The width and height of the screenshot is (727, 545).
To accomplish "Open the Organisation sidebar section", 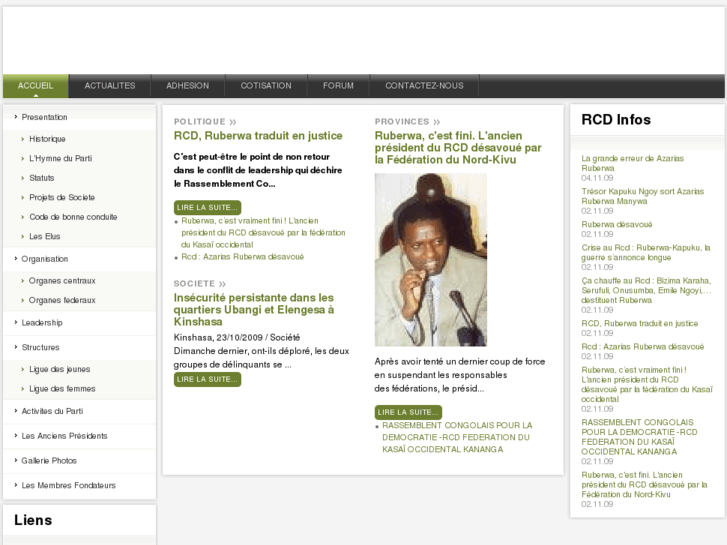I will point(45,259).
